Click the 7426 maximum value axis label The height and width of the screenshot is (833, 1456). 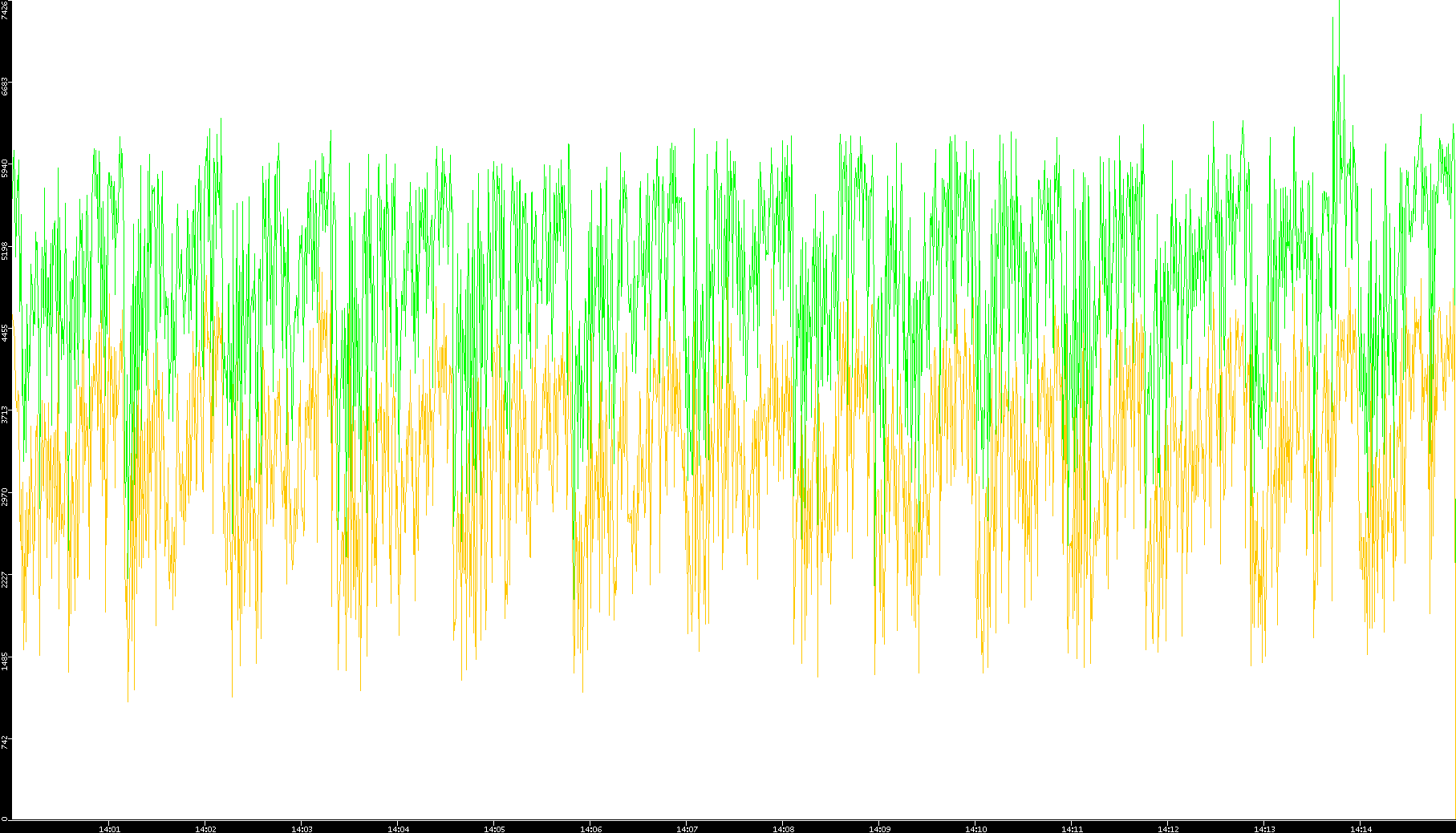pos(5,10)
